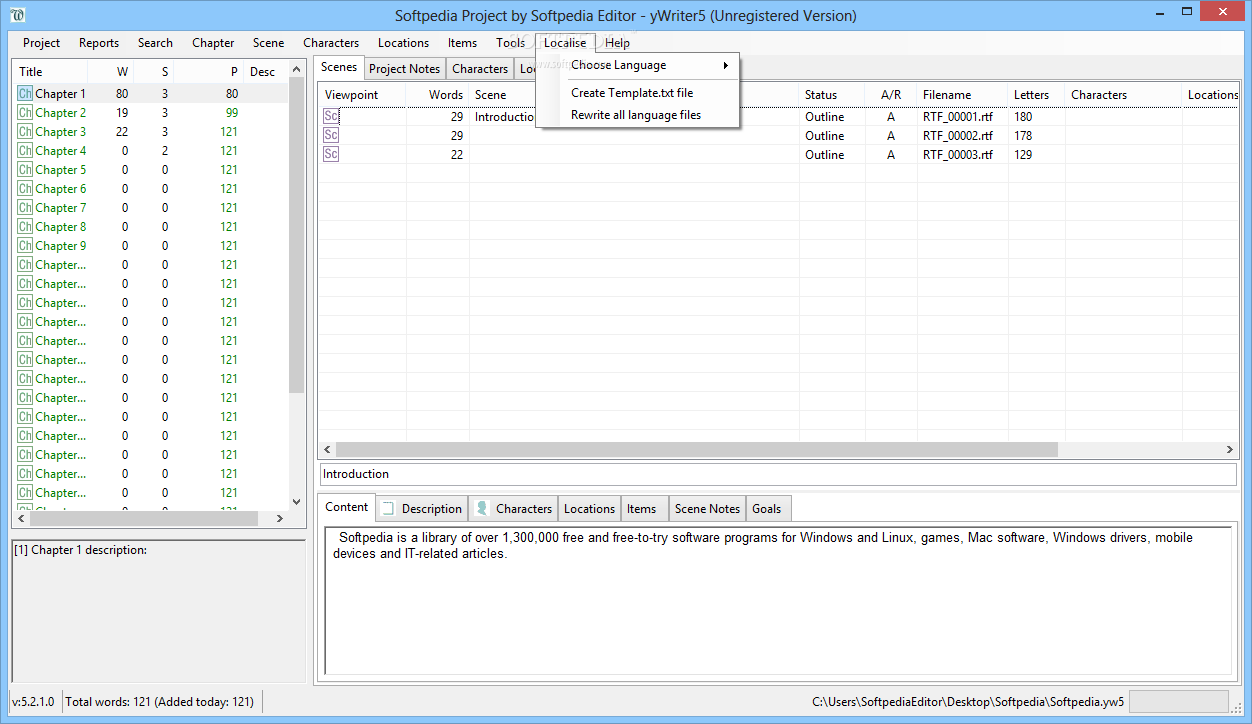1252x724 pixels.
Task: Close the Localise menu by clicking it
Action: point(565,43)
